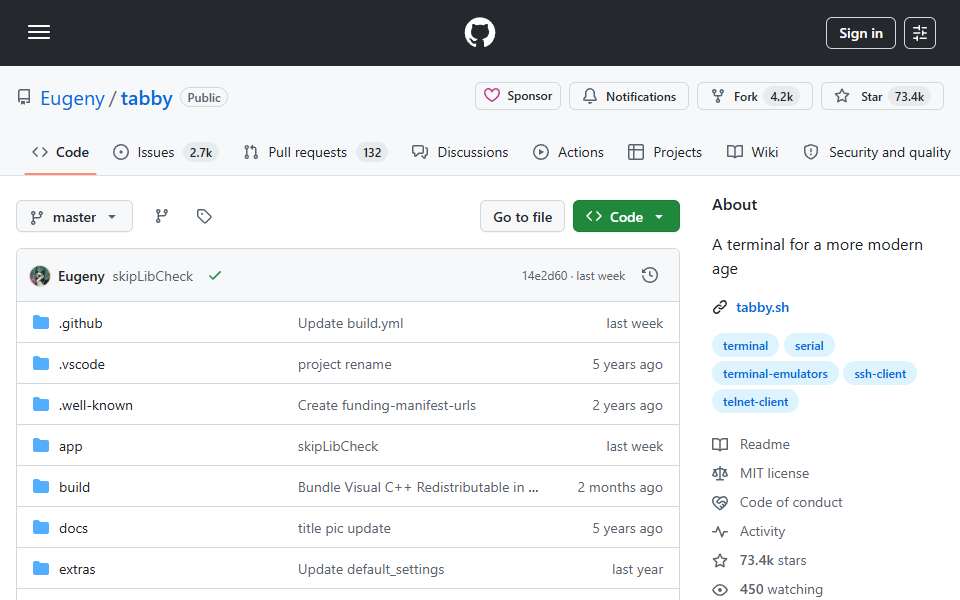This screenshot has height=600, width=960.
Task: Click the Go to file button
Action: 522,217
